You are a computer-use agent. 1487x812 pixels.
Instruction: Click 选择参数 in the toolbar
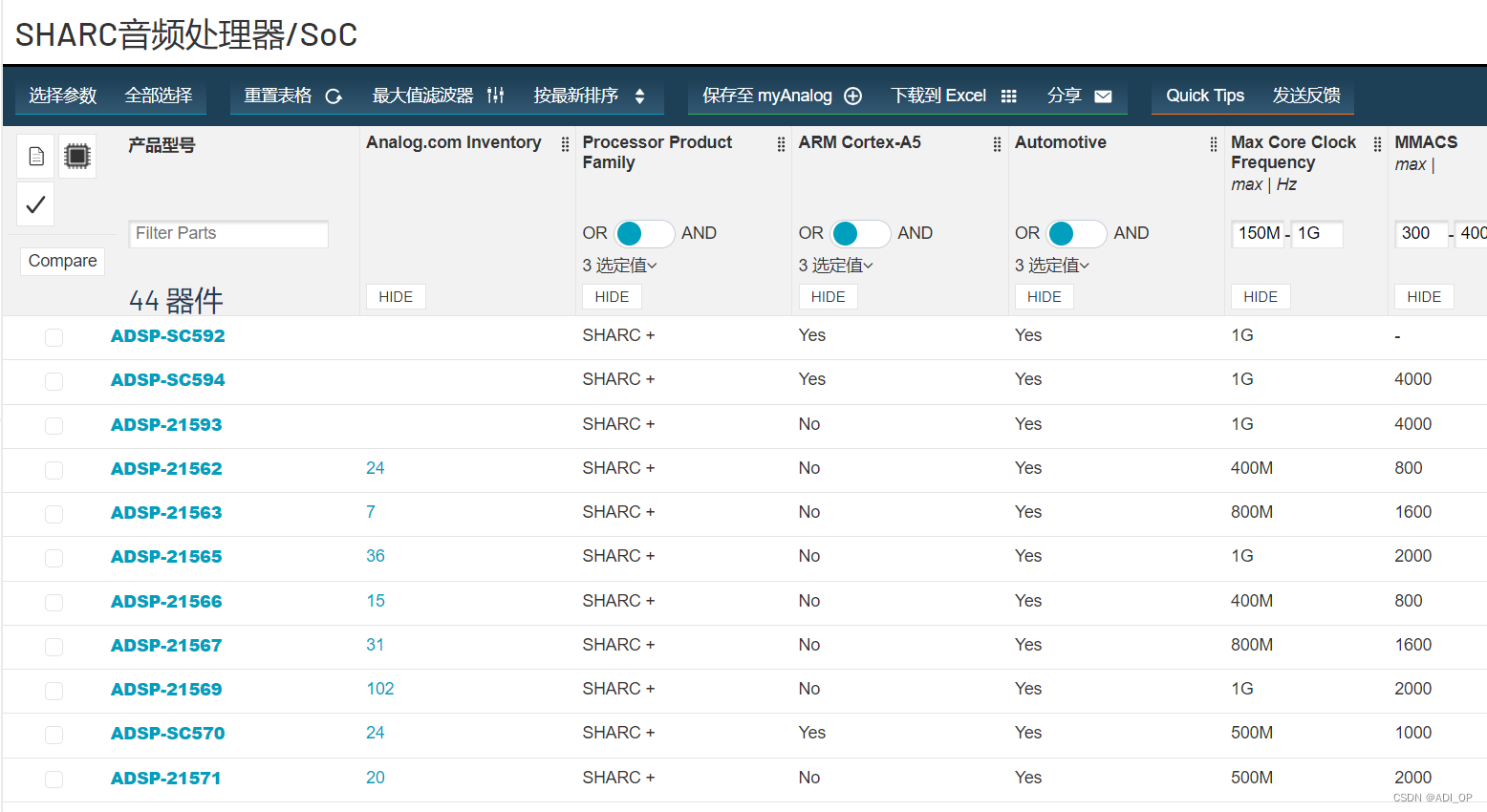click(63, 96)
